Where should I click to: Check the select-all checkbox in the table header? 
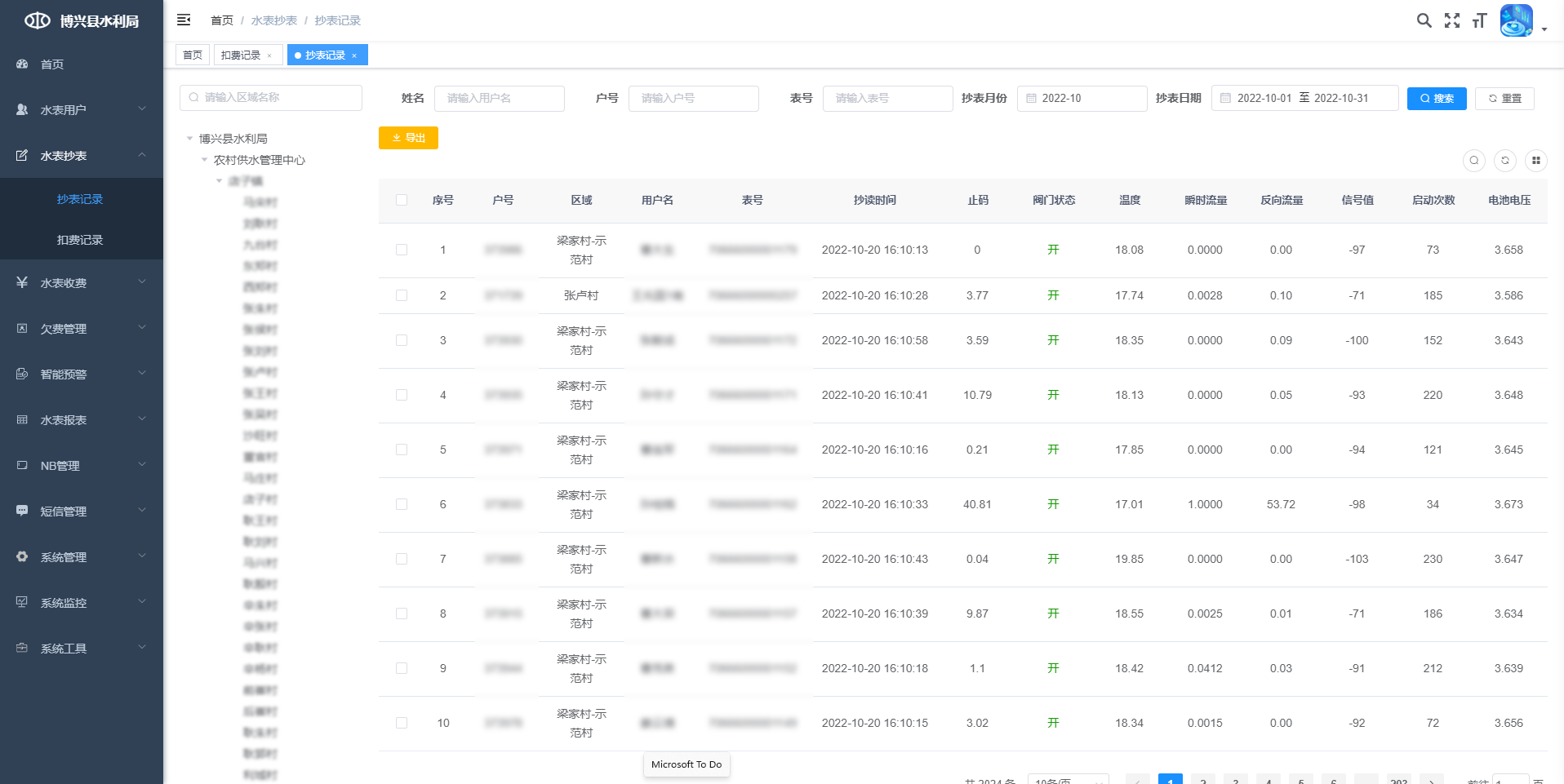click(x=401, y=200)
